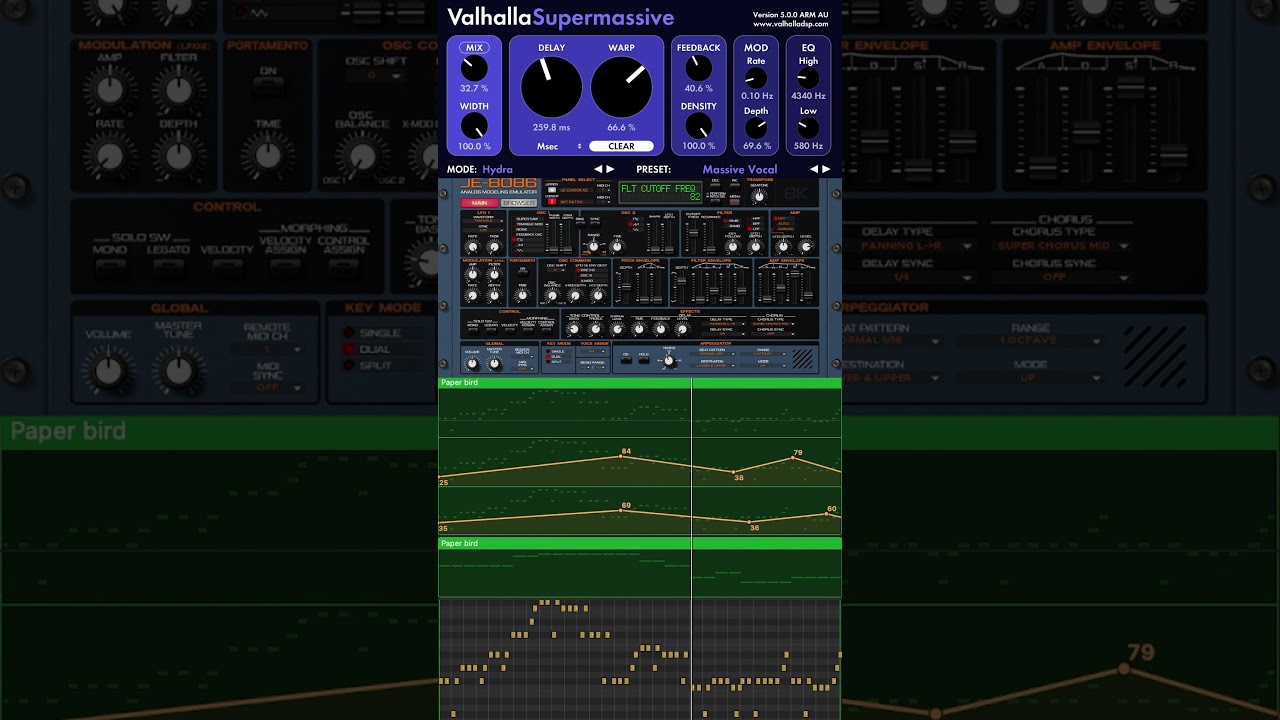Toggle the Arpeggiator On button
The width and height of the screenshot is (1280, 720).
(626, 360)
